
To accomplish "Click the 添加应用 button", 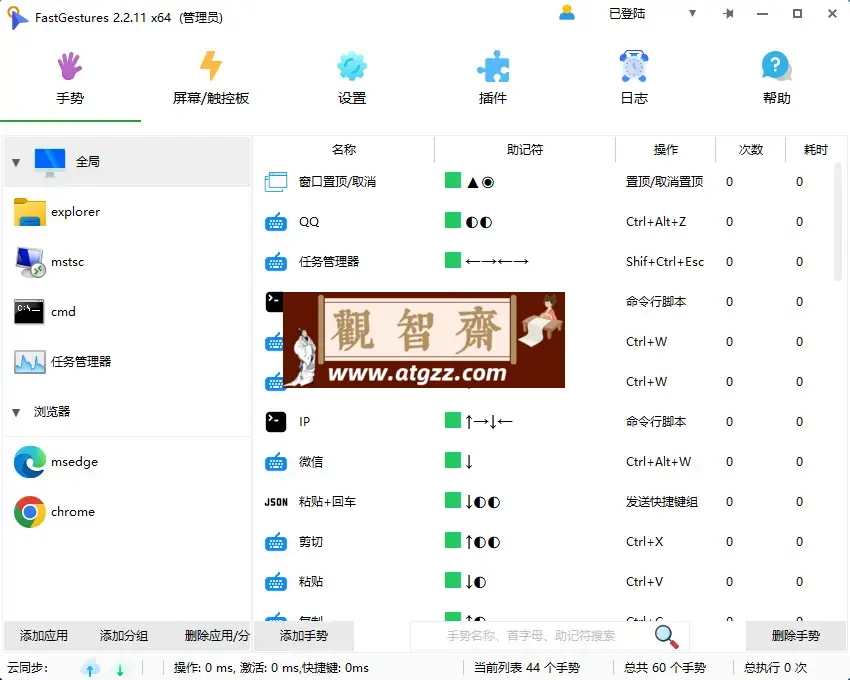I will [x=44, y=636].
